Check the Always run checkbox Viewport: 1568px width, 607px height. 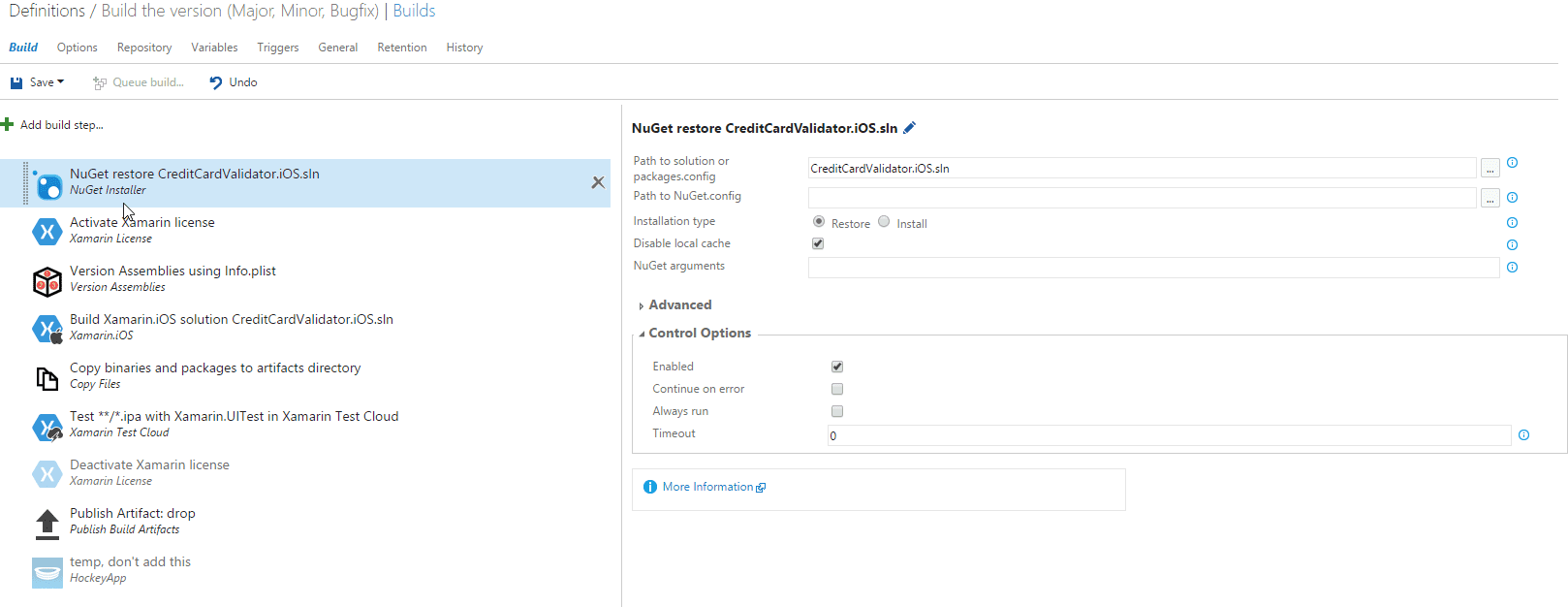837,411
